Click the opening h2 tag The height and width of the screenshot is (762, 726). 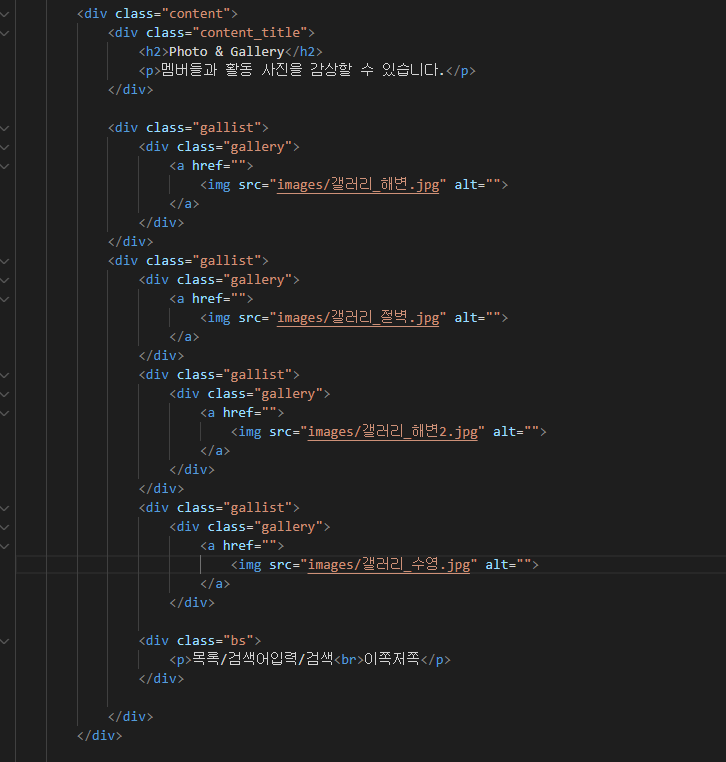point(154,52)
